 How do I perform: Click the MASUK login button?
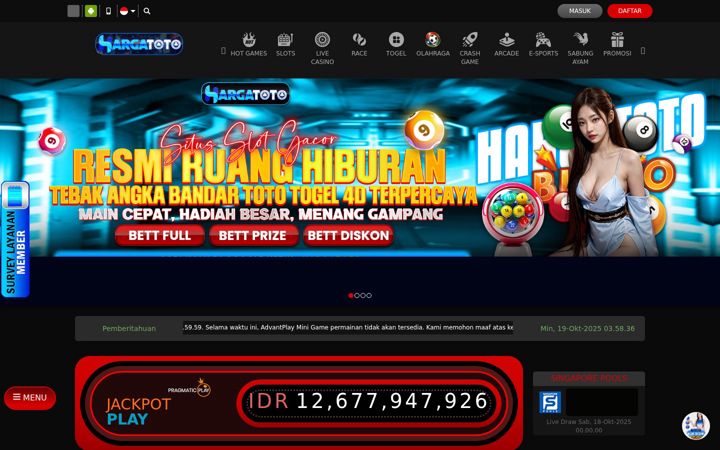tap(579, 11)
